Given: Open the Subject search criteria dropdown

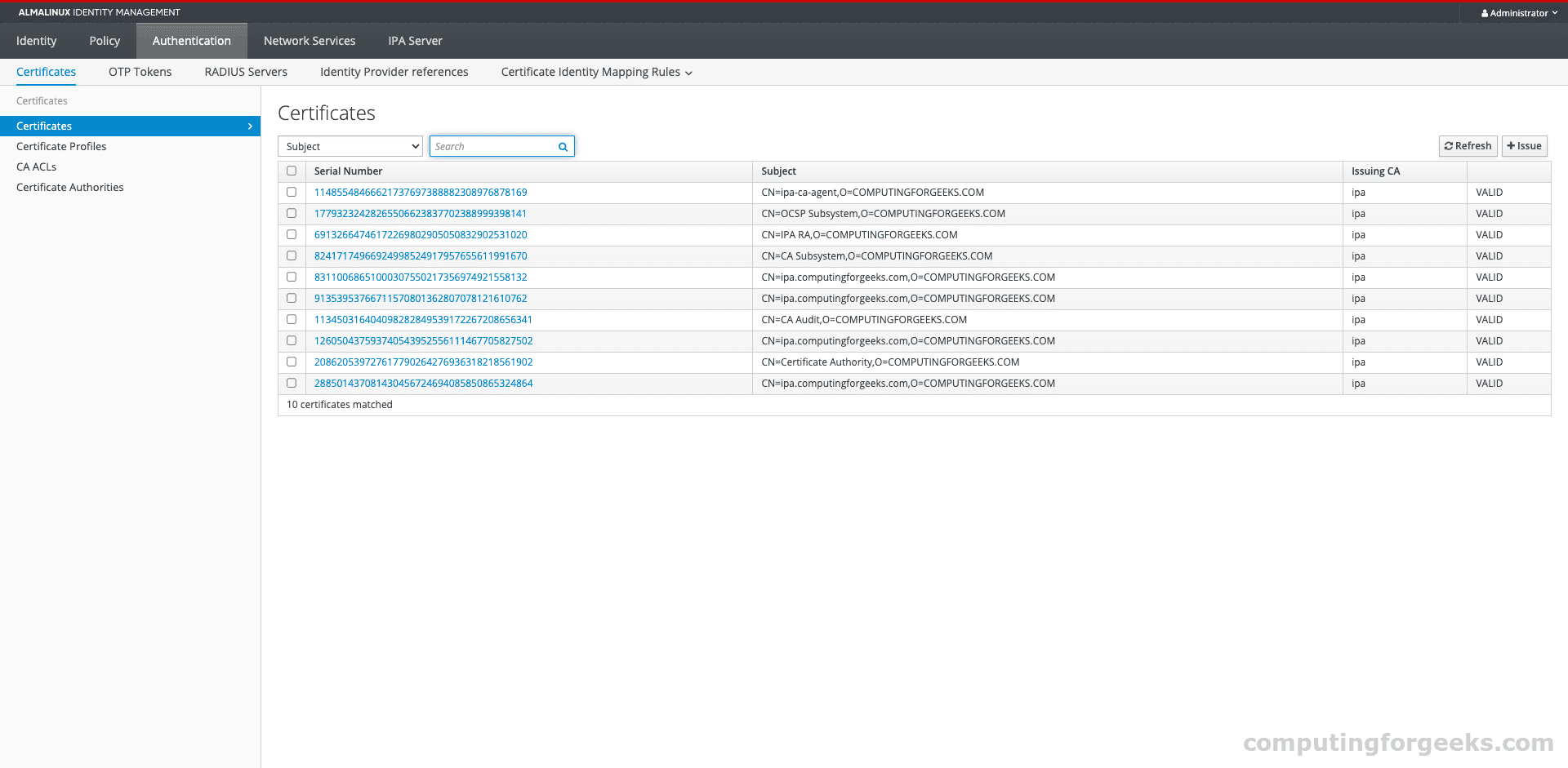Looking at the screenshot, I should 350,146.
